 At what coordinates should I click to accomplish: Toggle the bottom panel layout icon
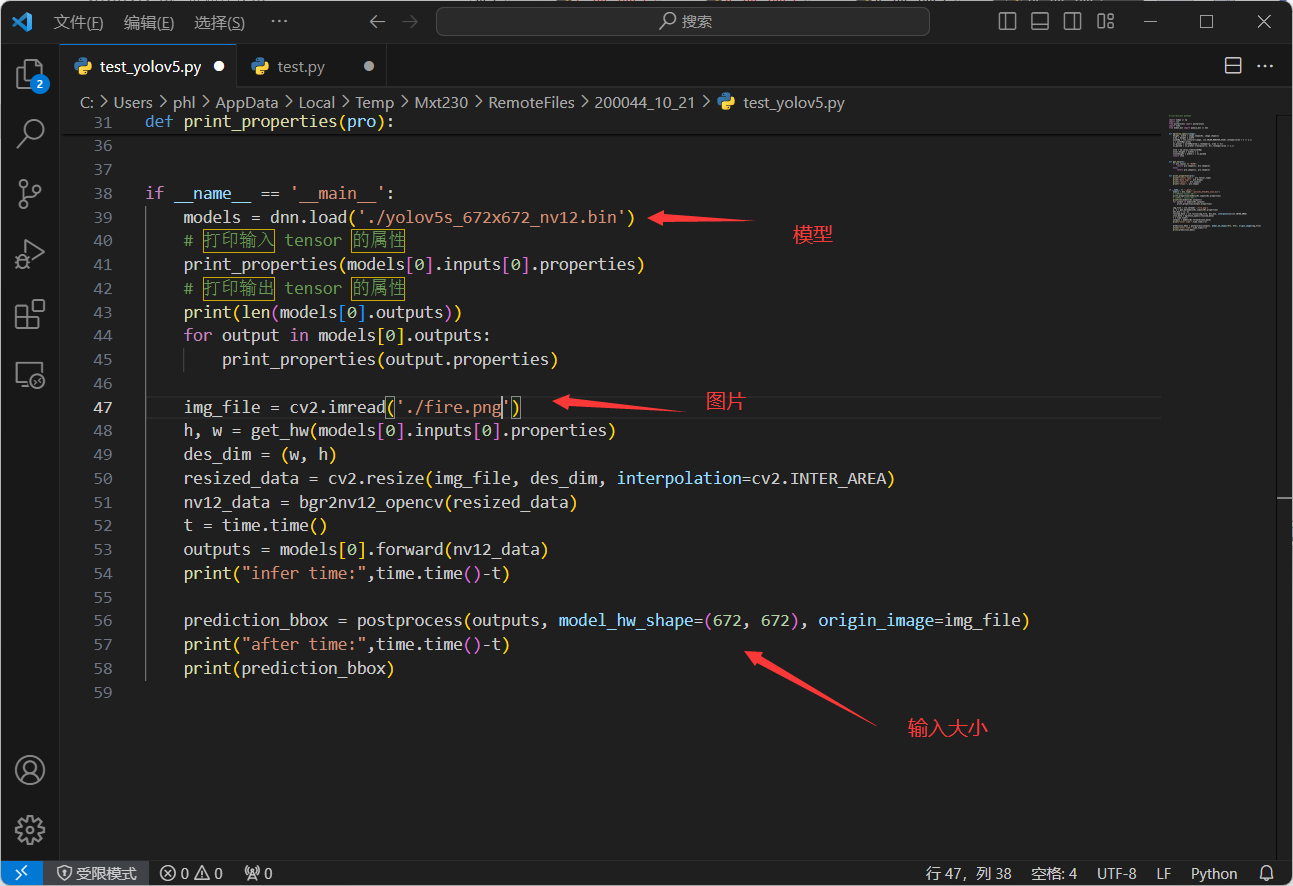tap(1040, 21)
